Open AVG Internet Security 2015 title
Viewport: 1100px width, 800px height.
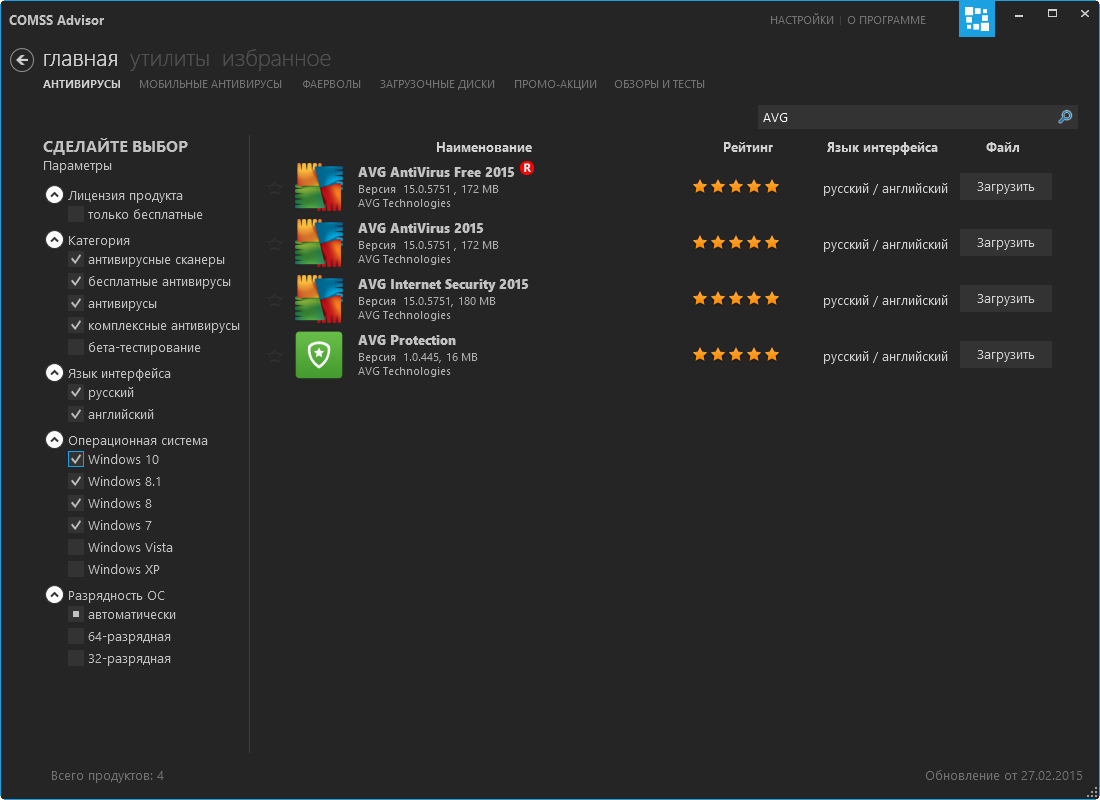coord(443,284)
